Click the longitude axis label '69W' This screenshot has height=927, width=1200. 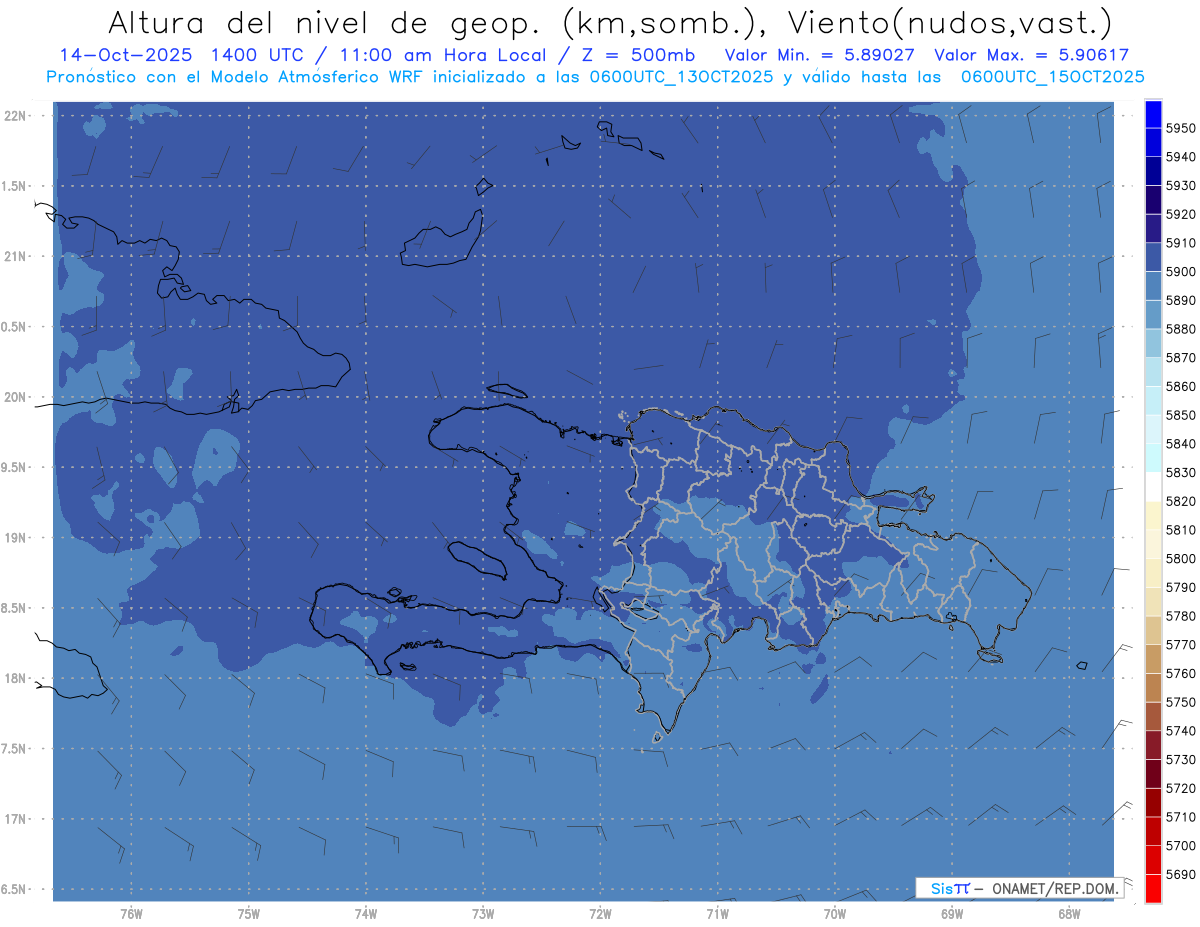click(x=951, y=914)
